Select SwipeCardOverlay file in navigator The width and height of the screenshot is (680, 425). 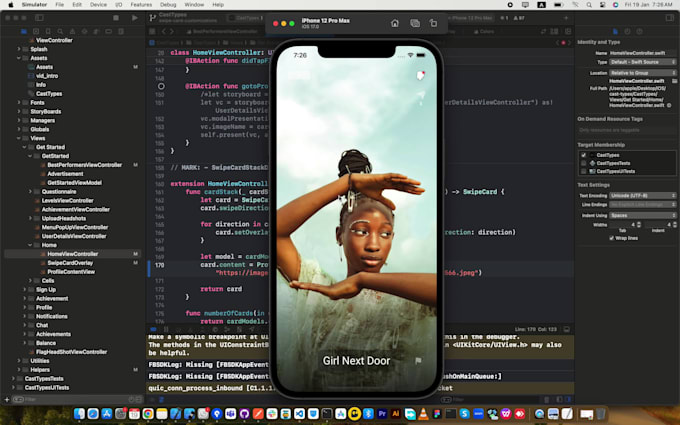70,263
